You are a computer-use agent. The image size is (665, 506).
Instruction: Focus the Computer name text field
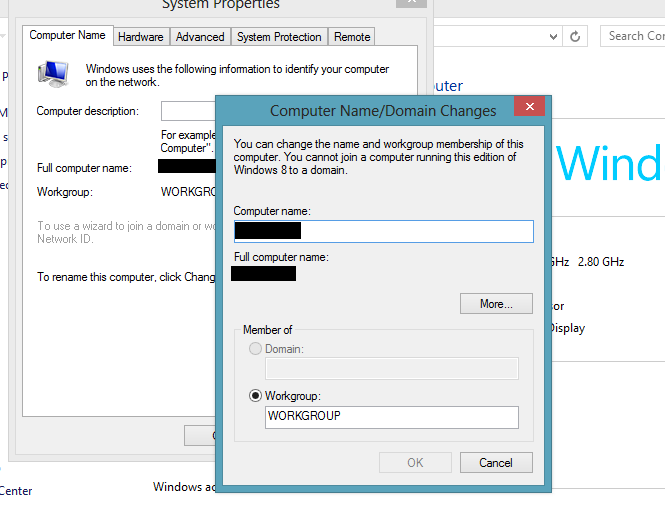click(x=384, y=231)
